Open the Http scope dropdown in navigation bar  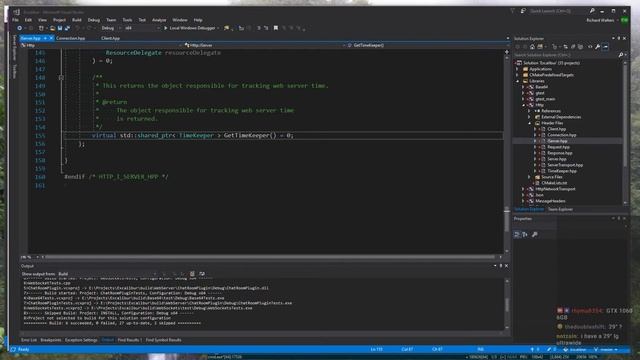click(101, 45)
